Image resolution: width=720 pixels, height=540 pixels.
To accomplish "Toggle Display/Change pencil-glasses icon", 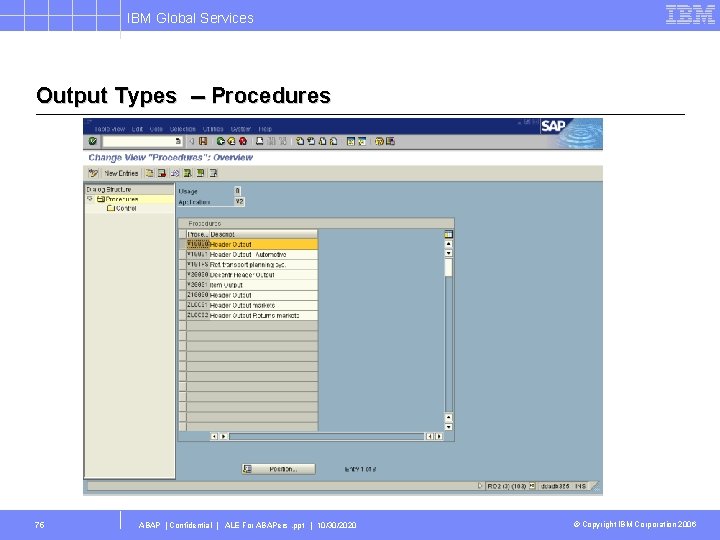I will pyautogui.click(x=93, y=173).
